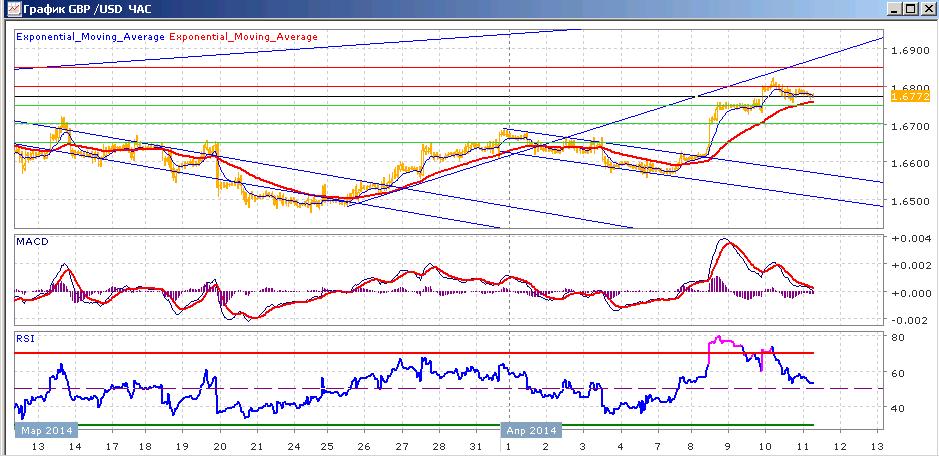Viewport: 939px width, 457px height.
Task: Click the Mar 2014 month marker
Action: 47,431
